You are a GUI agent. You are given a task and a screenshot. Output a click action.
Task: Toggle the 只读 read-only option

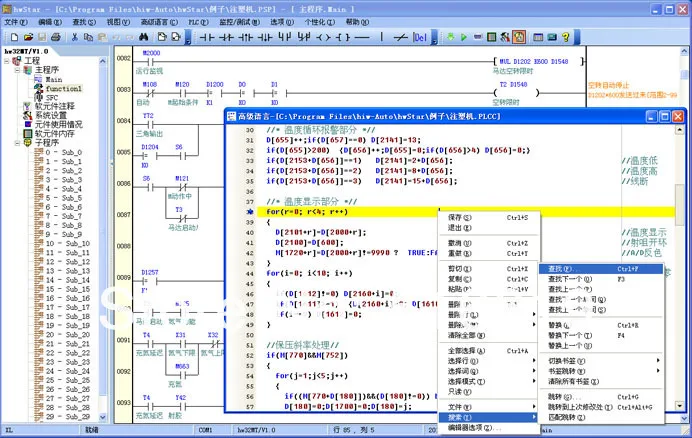pyautogui.click(x=489, y=392)
